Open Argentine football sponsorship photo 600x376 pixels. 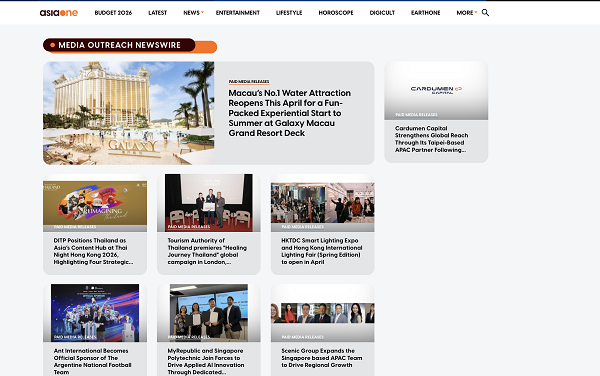95,313
